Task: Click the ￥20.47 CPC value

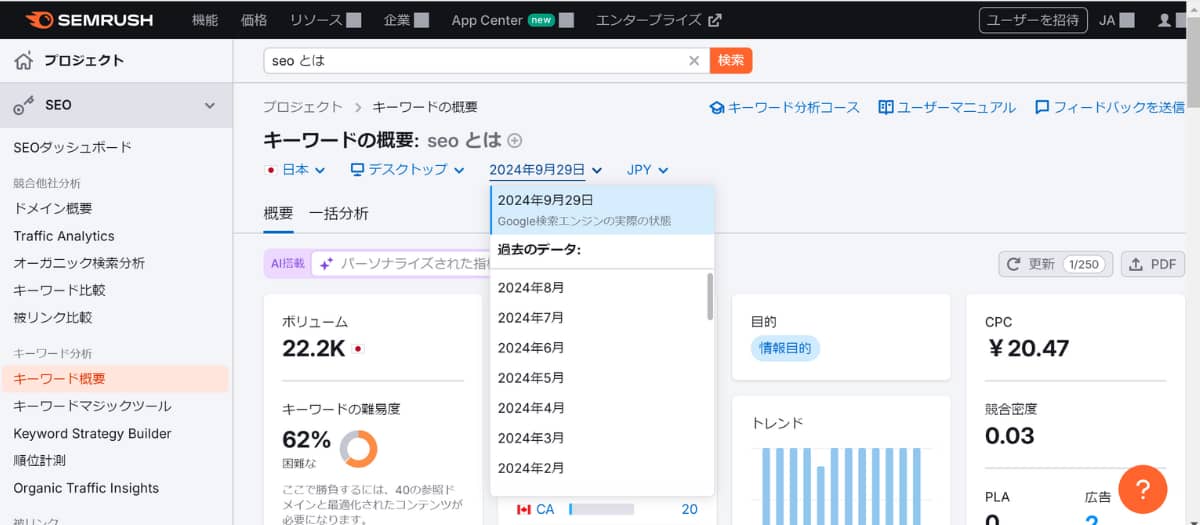Action: 1027,349
